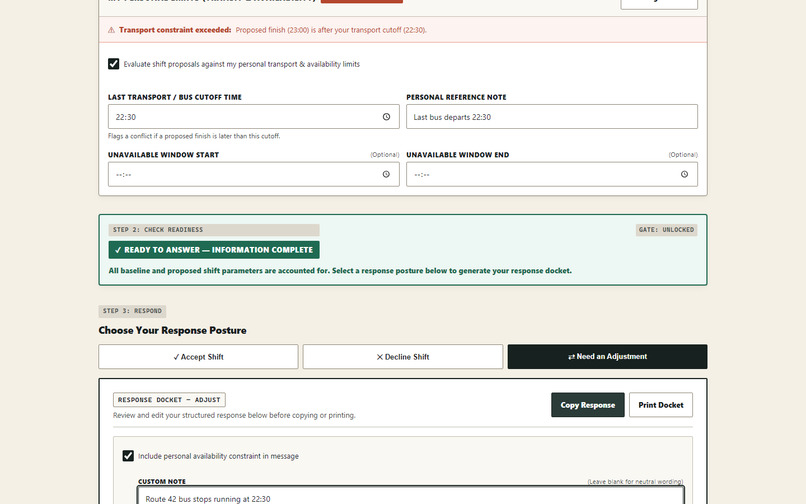806x504 pixels.
Task: Click the 'Leave blank for neutral wording' hint
Action: click(635, 482)
